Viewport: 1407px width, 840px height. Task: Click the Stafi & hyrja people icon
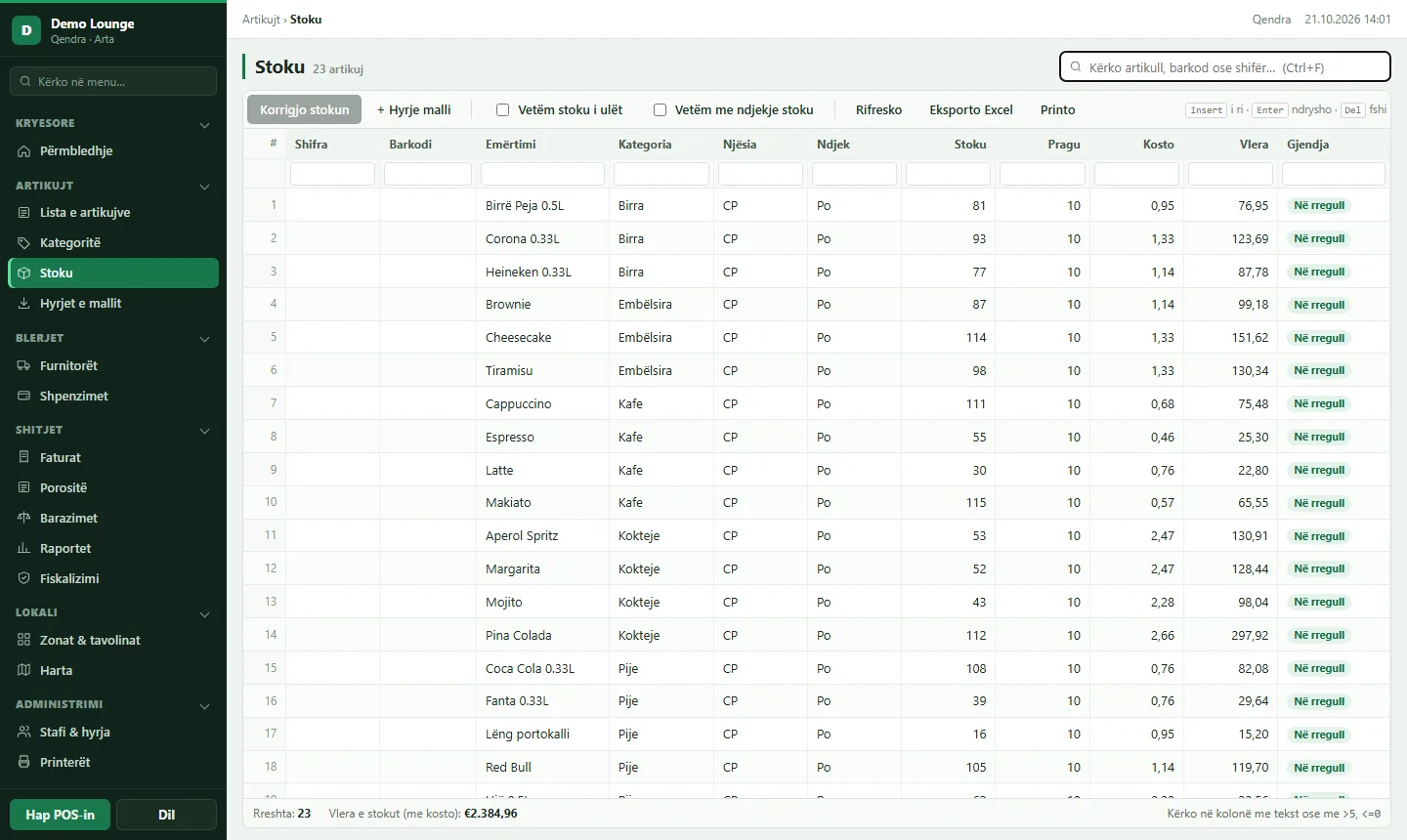coord(24,733)
